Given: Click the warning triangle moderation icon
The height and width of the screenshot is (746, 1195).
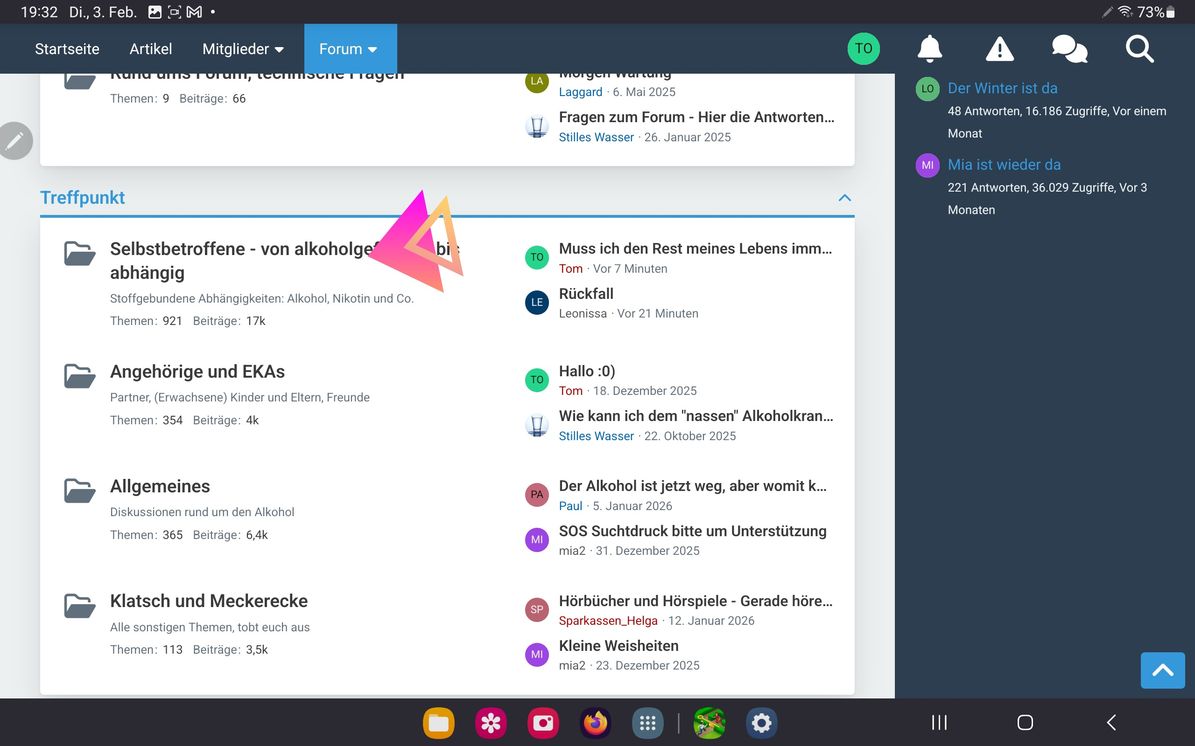Looking at the screenshot, I should click(999, 48).
